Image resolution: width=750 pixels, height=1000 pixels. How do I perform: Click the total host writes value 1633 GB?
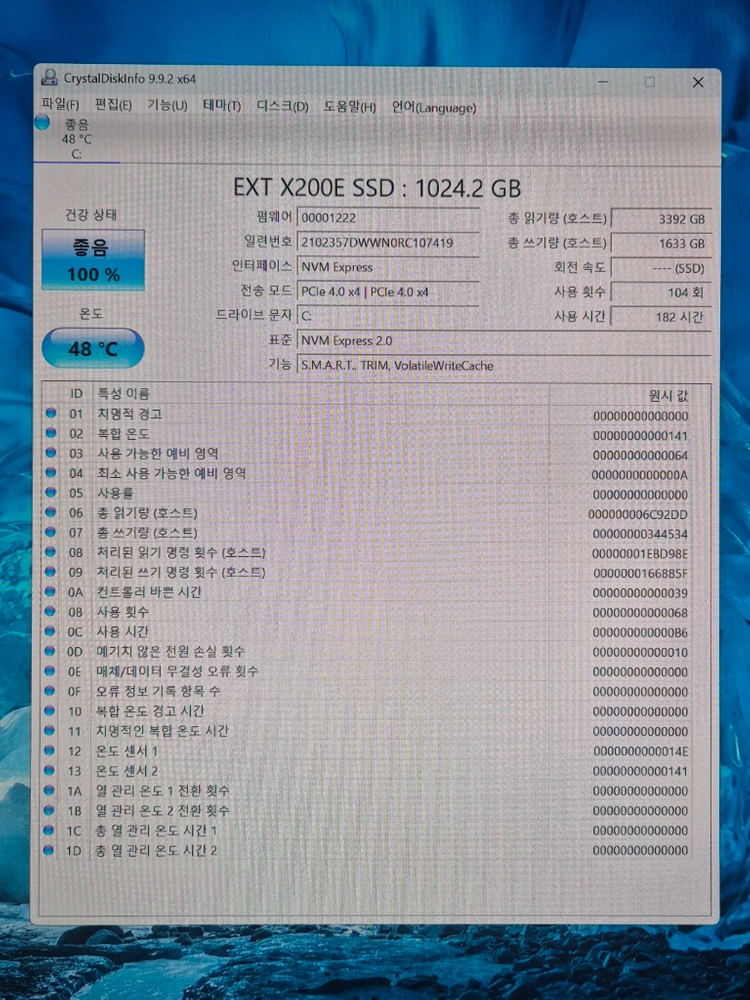tap(660, 243)
